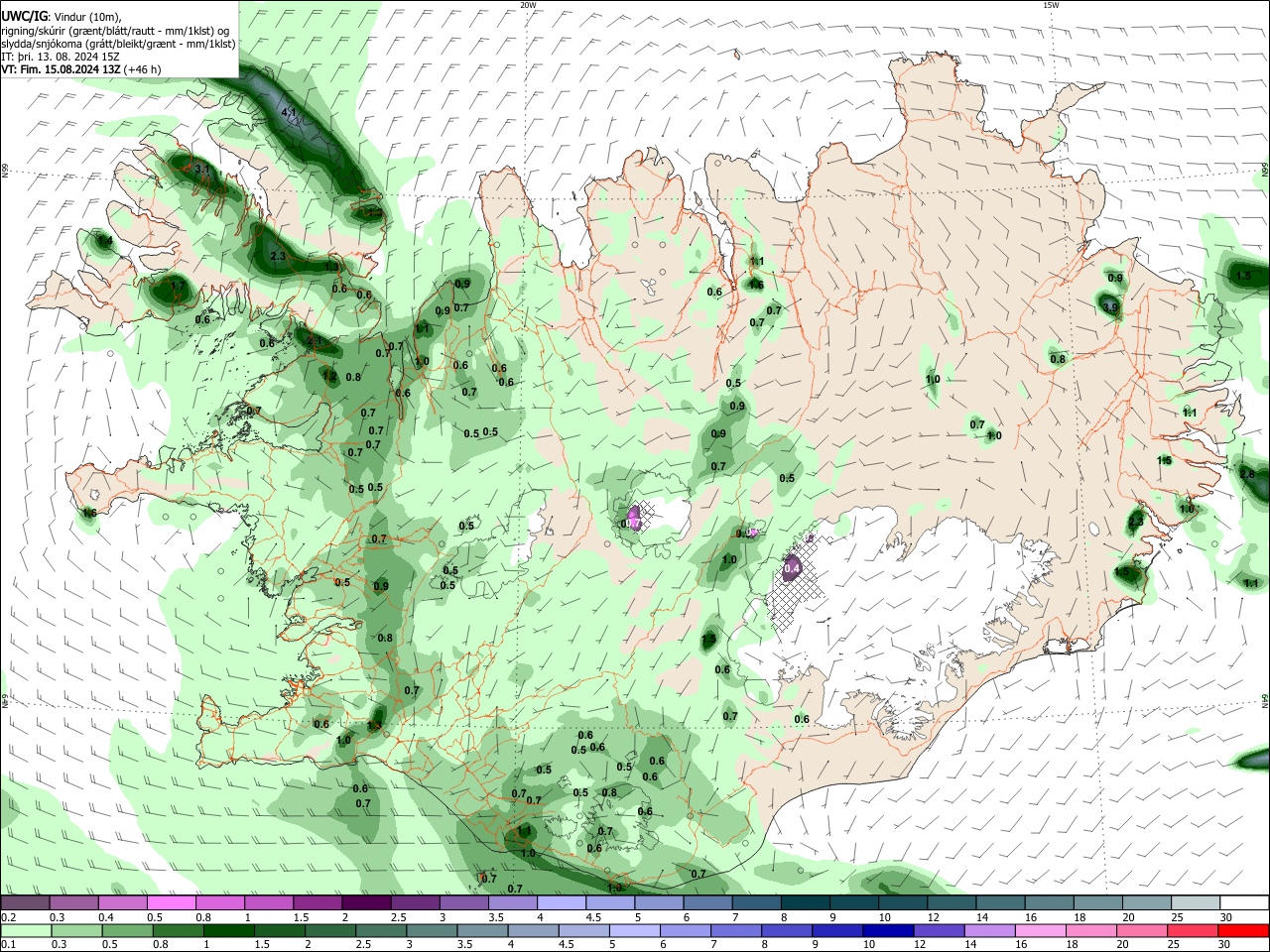Click the 'VT: Fim. 15.08.2024 13Z (+46 h)' line
Screen dimensions: 1270x952
pyautogui.click(x=81, y=69)
